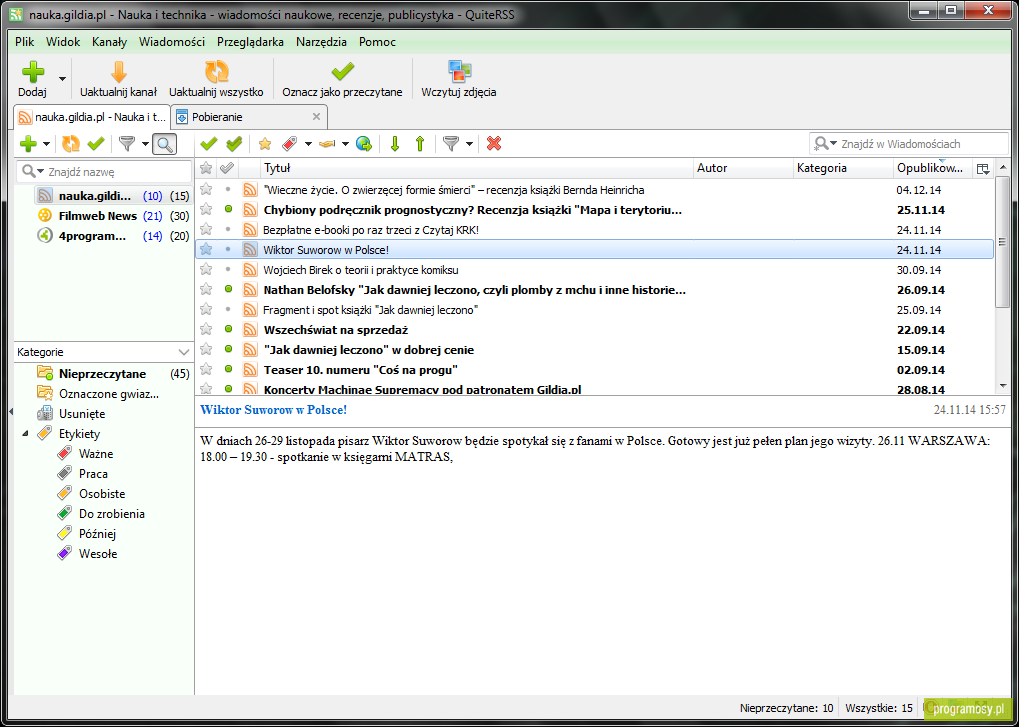Open the feed filter funnel dropdown arrow
Screen dimensions: 1019x727
pos(145,144)
